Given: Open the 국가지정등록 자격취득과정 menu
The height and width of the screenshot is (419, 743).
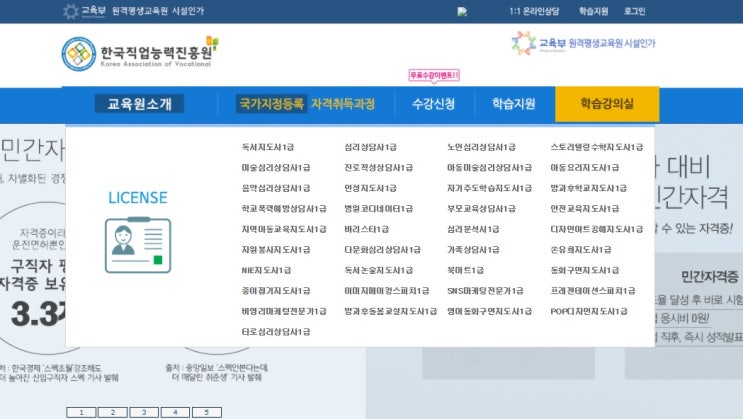Looking at the screenshot, I should tap(306, 104).
